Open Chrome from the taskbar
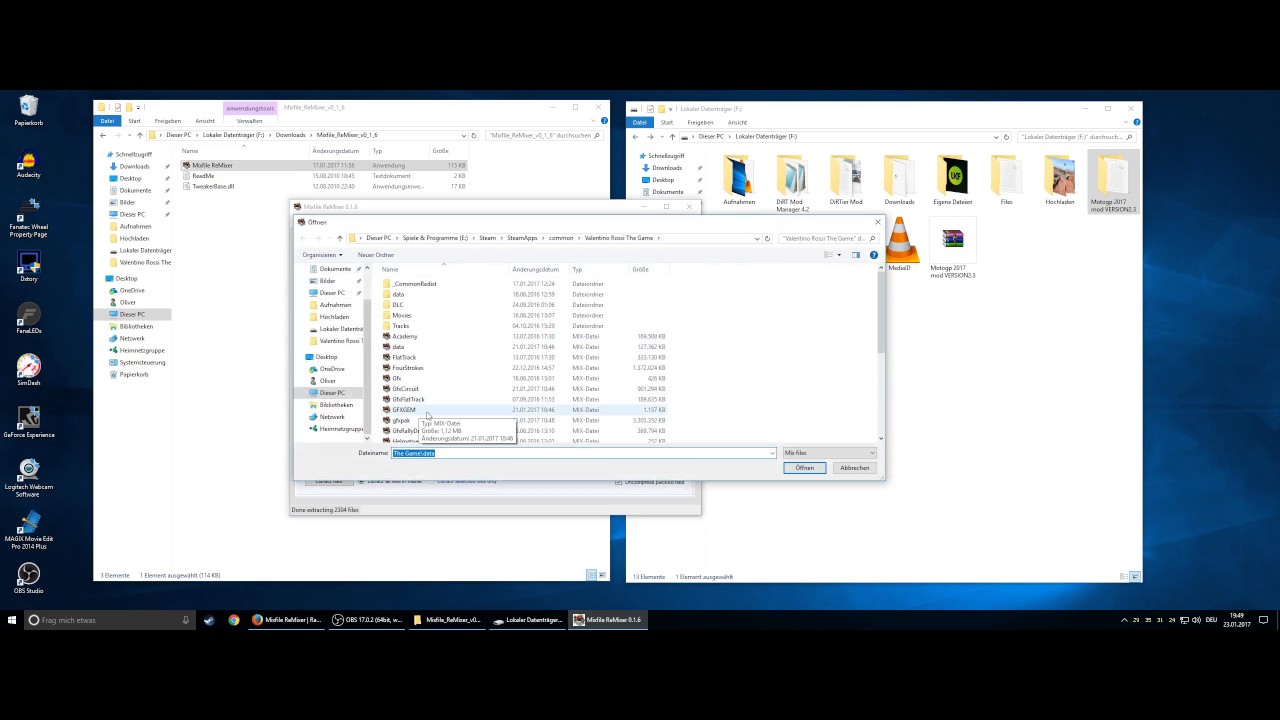This screenshot has height=720, width=1280. pyautogui.click(x=233, y=620)
